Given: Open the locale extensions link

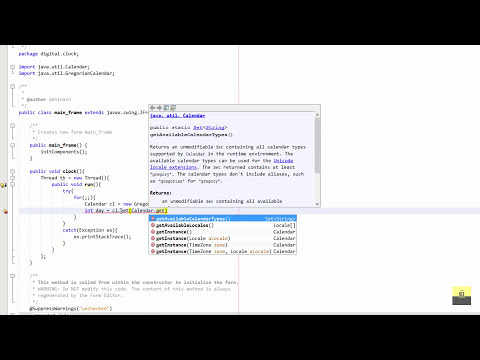Looking at the screenshot, I should click(x=173, y=167).
